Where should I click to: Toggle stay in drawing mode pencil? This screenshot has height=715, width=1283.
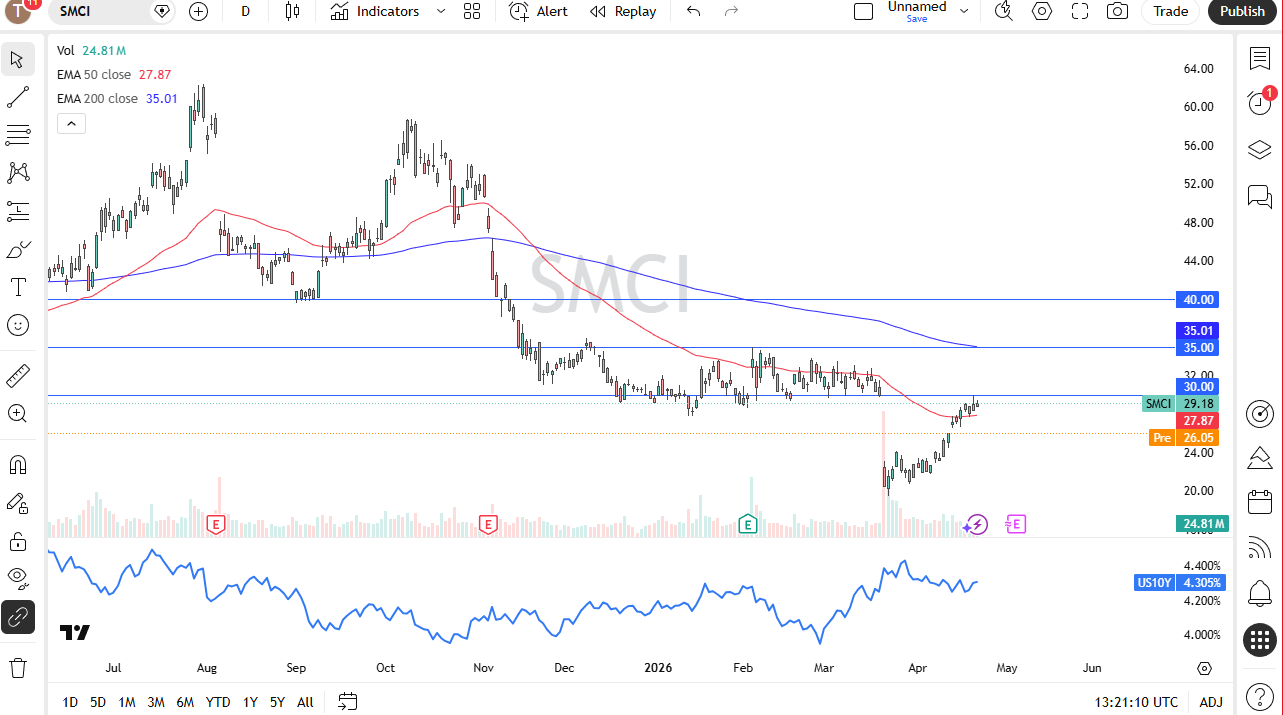(18, 503)
